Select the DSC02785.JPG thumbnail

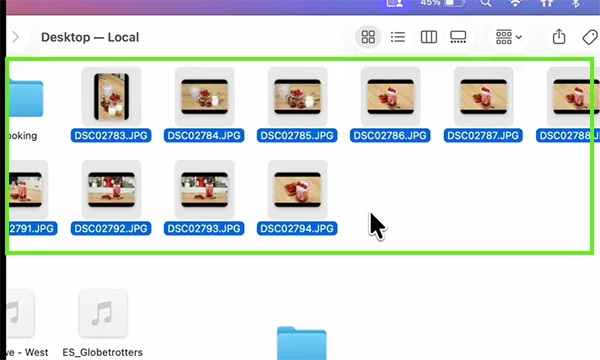(x=297, y=97)
